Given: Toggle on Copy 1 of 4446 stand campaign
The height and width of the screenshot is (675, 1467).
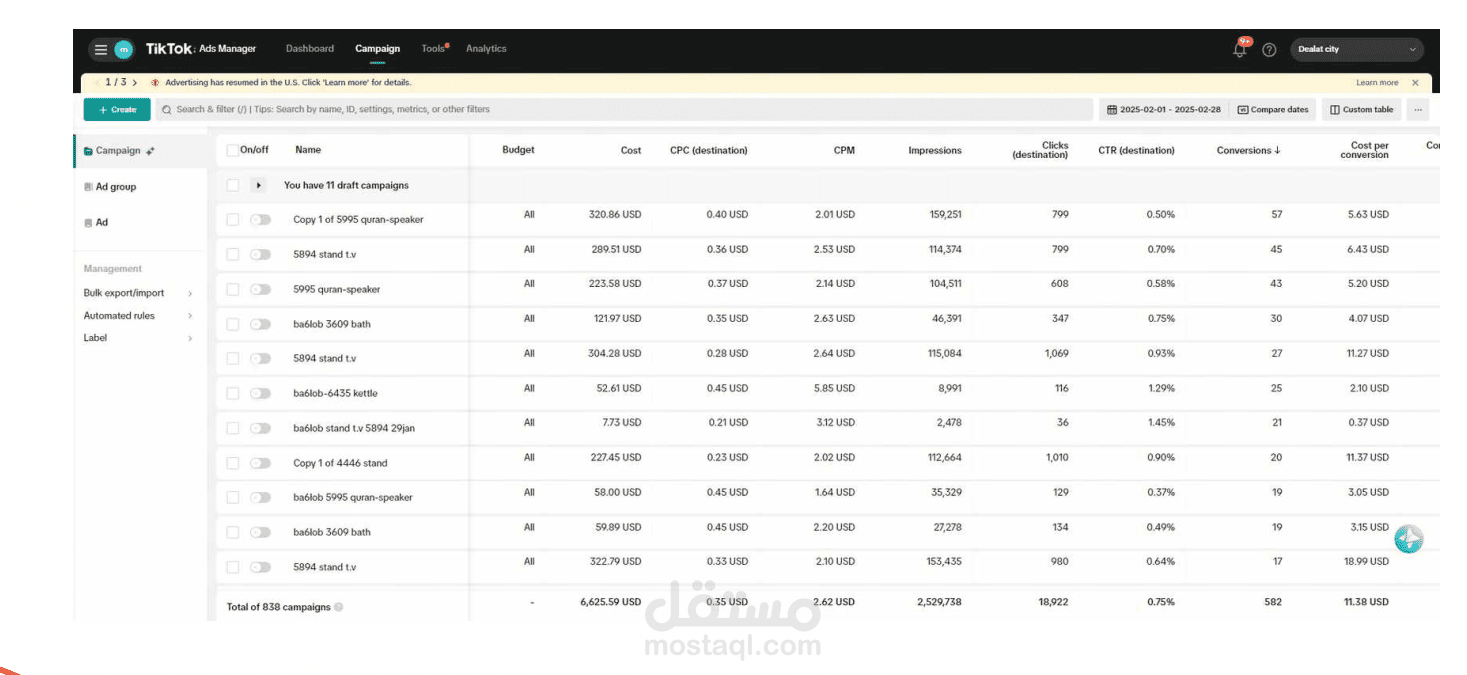Looking at the screenshot, I should point(260,463).
